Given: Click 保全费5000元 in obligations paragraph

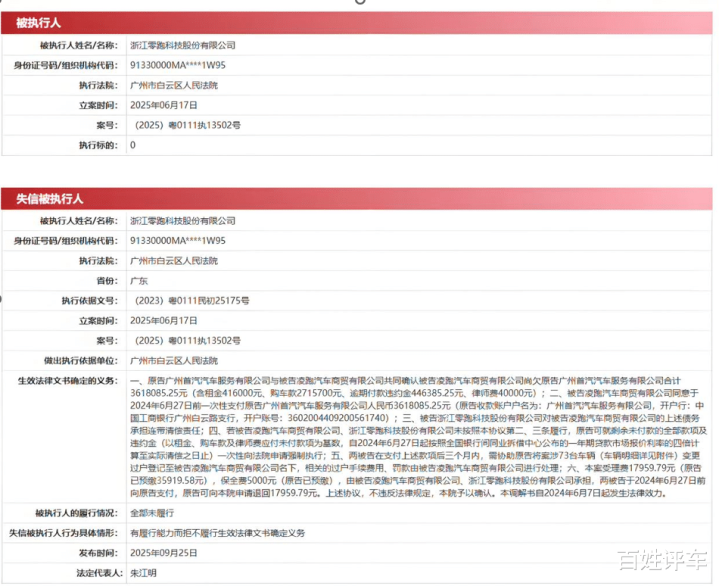Looking at the screenshot, I should (x=249, y=481).
